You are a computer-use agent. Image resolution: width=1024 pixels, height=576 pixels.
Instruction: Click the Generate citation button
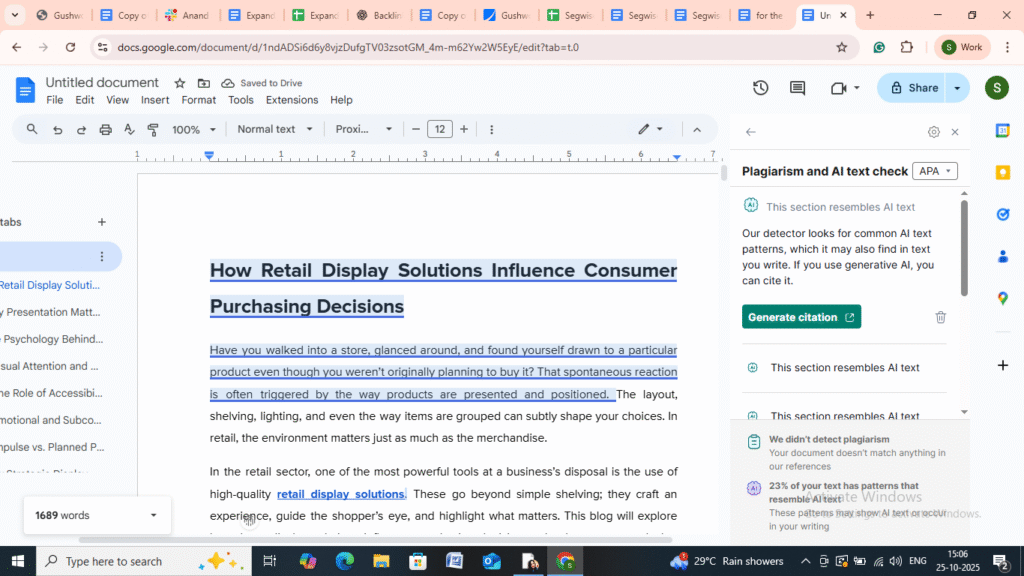click(801, 317)
